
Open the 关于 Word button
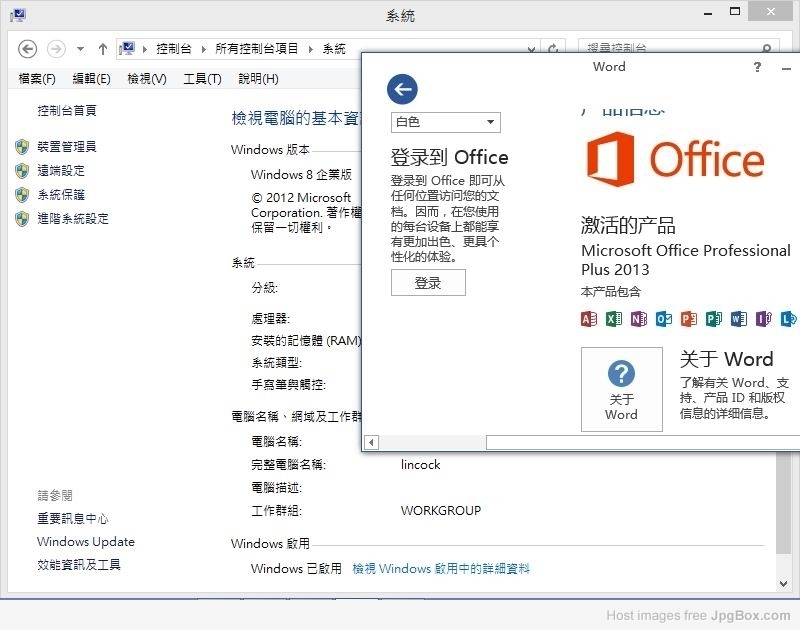coord(621,389)
